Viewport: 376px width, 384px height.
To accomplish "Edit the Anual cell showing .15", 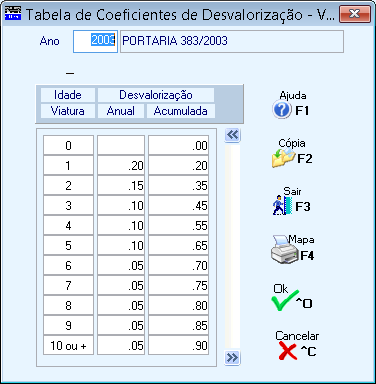I will point(121,185).
